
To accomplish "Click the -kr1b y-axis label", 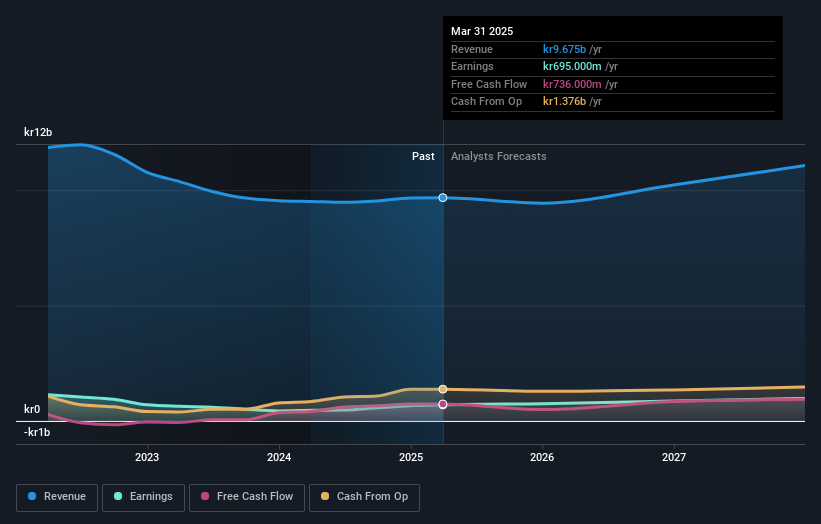I will pos(37,432).
